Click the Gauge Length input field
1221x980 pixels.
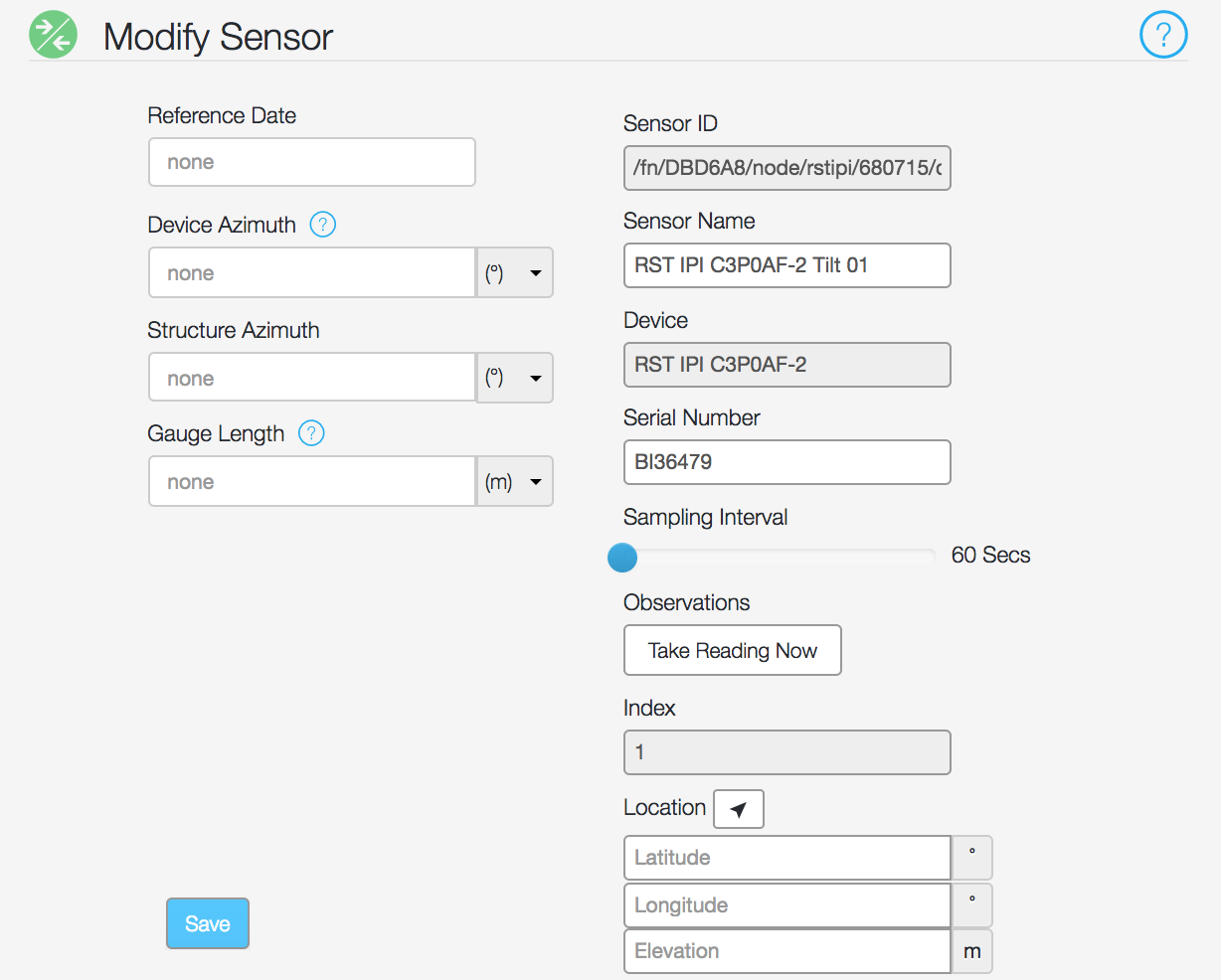pos(312,482)
